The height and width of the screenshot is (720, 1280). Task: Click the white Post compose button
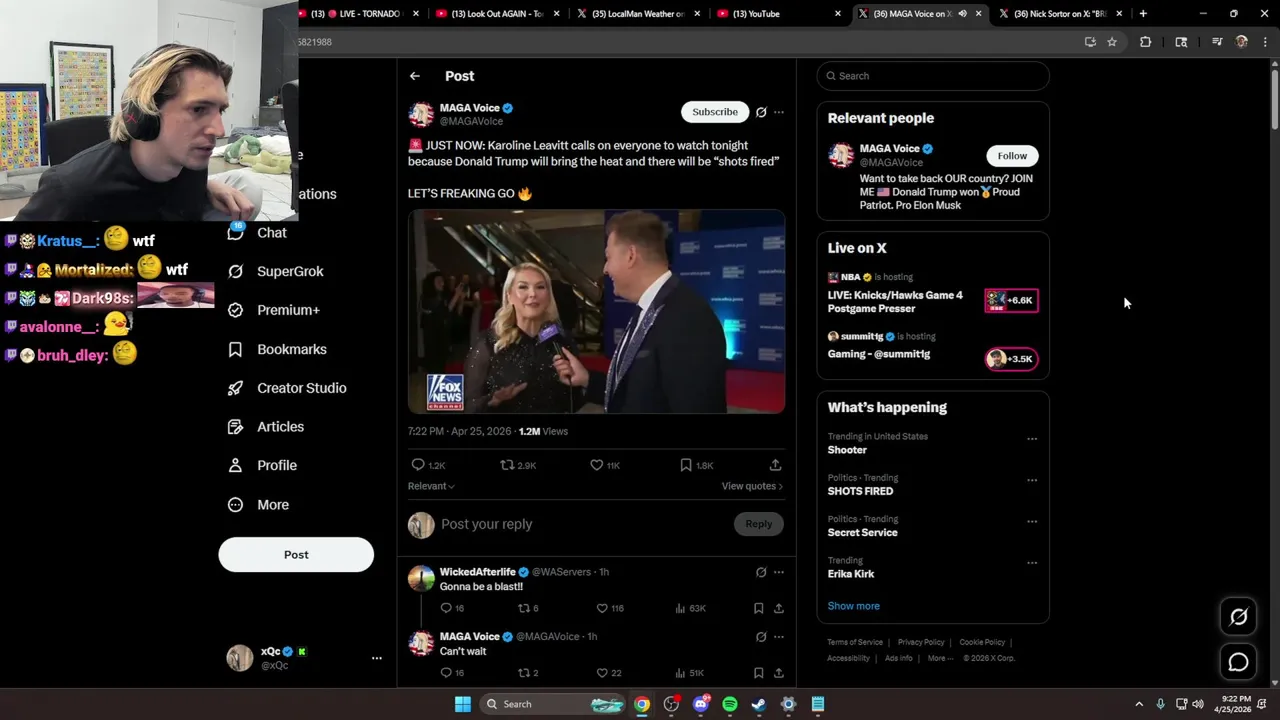coord(296,555)
